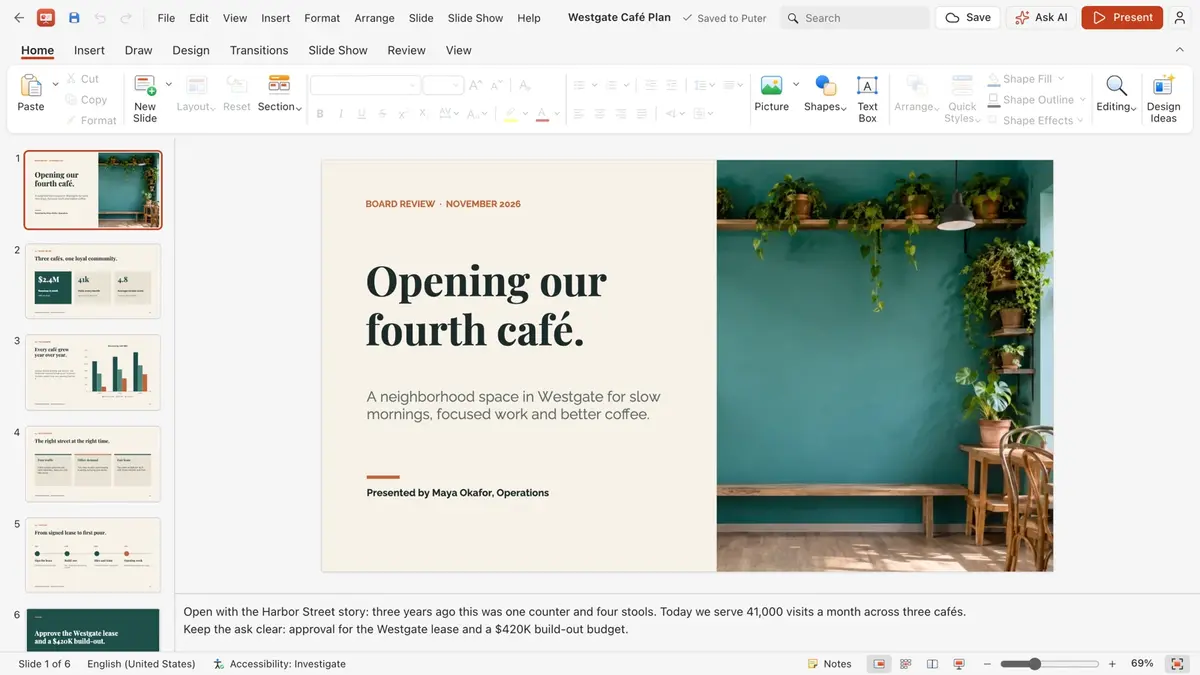The image size is (1200, 675).
Task: Switch to reading view
Action: [x=932, y=664]
